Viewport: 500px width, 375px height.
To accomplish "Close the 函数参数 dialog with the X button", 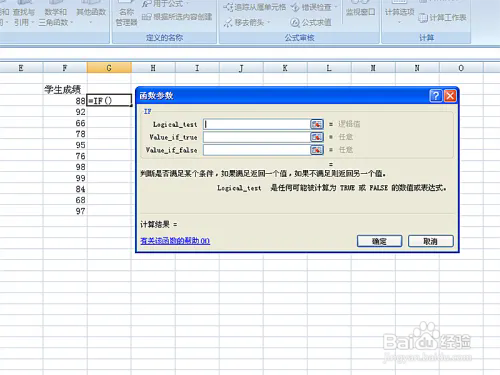I will point(450,96).
